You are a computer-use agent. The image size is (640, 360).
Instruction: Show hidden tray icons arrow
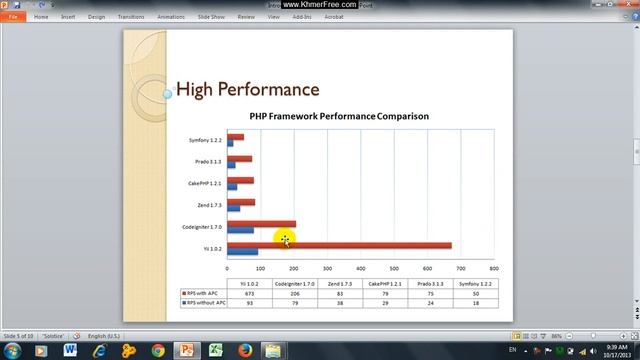(x=526, y=351)
